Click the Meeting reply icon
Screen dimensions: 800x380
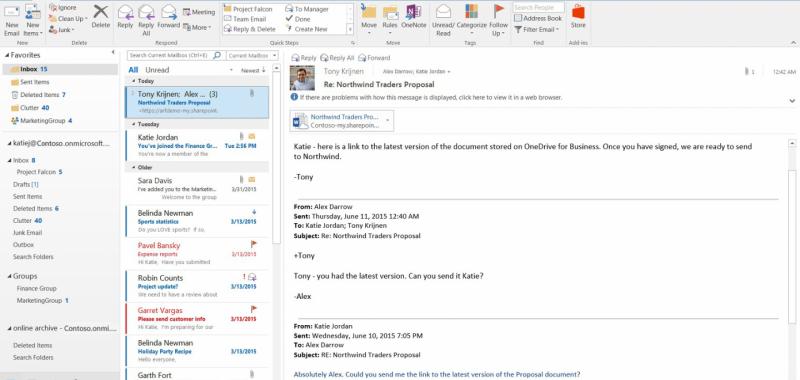pyautogui.click(x=187, y=12)
